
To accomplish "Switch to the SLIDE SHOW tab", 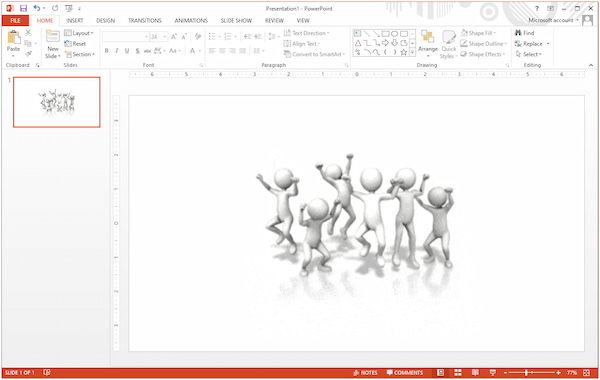I will (236, 21).
